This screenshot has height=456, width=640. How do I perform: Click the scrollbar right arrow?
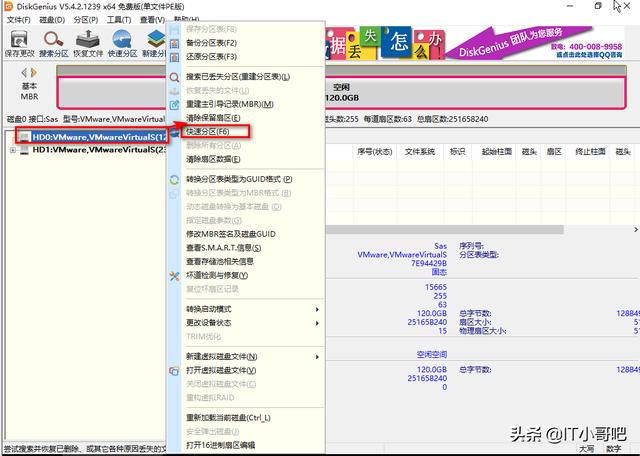point(636,230)
